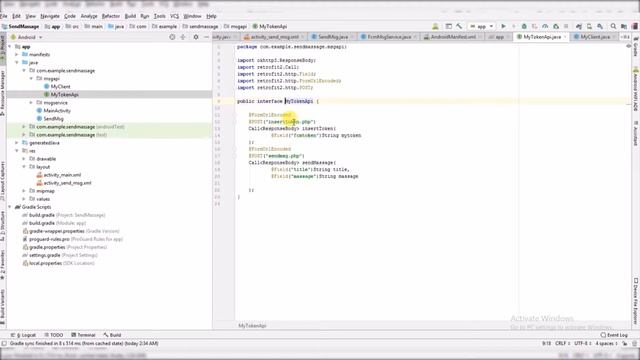Screen dimensions: 640x360
Task: Start debugging with the Debug bug icon
Action: (x=524, y=26)
